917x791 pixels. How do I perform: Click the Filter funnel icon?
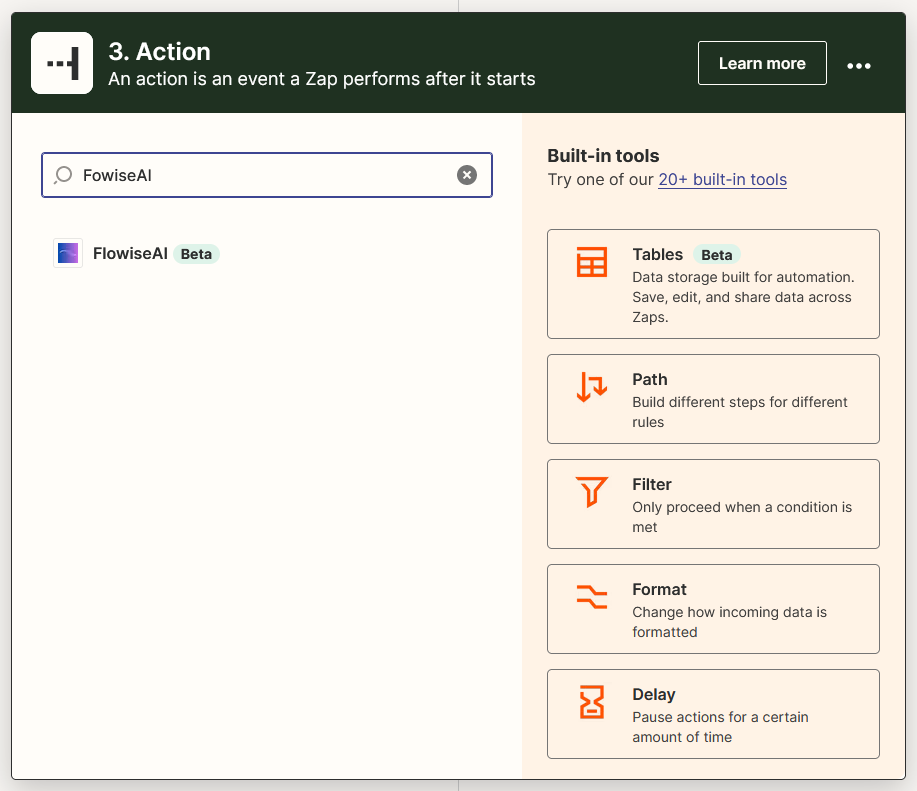592,492
